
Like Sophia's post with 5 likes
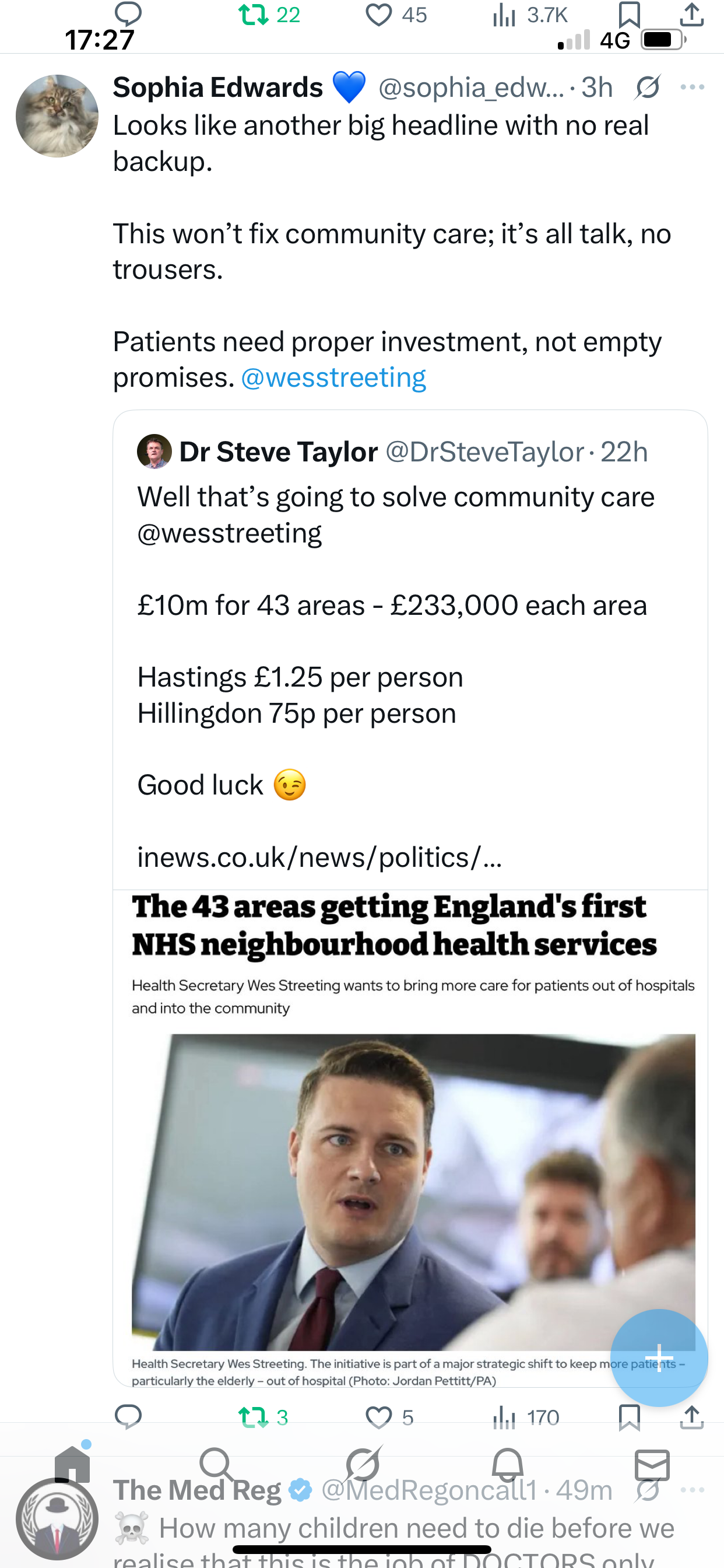pos(378,1417)
